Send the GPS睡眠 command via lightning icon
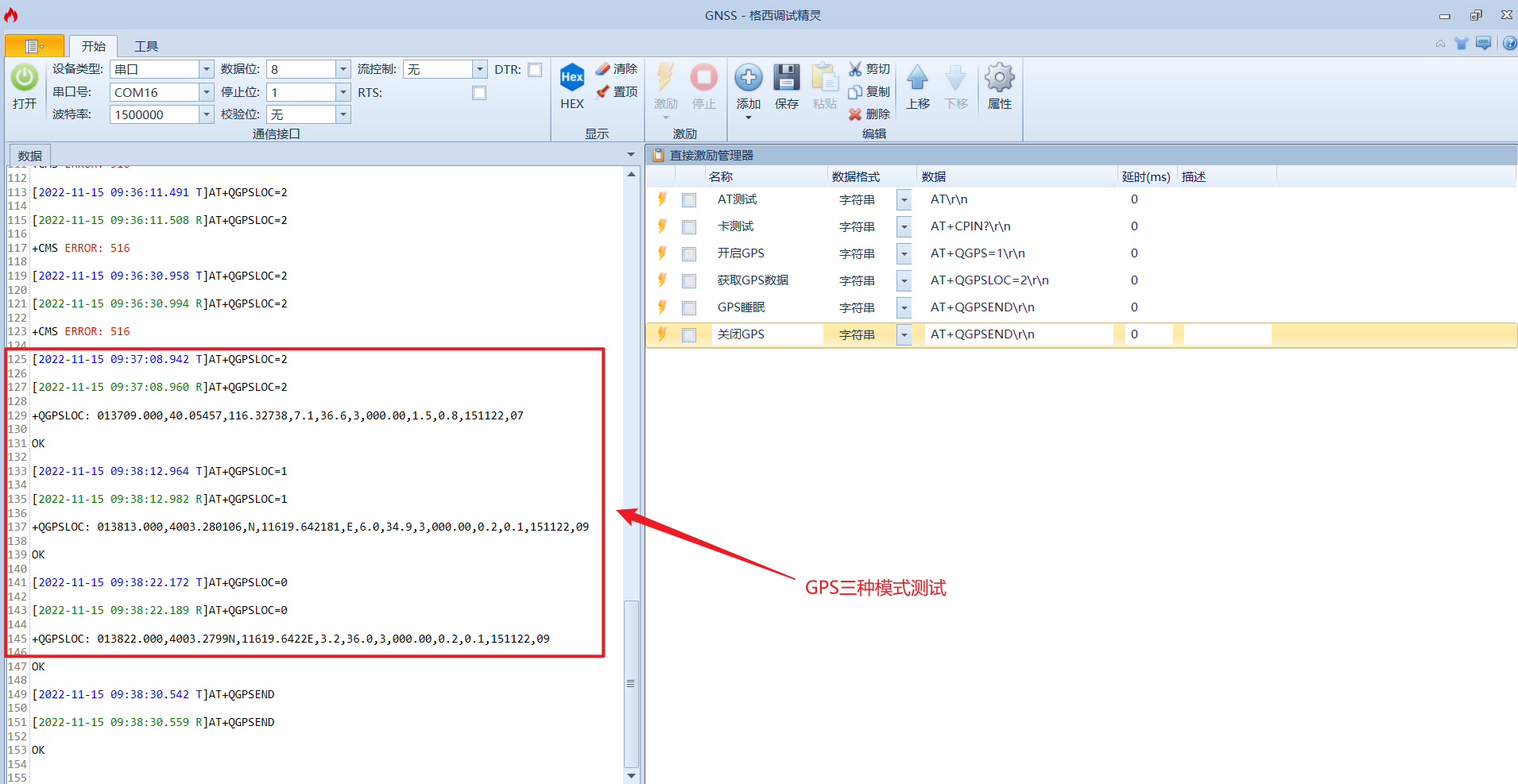This screenshot has height=784, width=1518. click(x=662, y=307)
